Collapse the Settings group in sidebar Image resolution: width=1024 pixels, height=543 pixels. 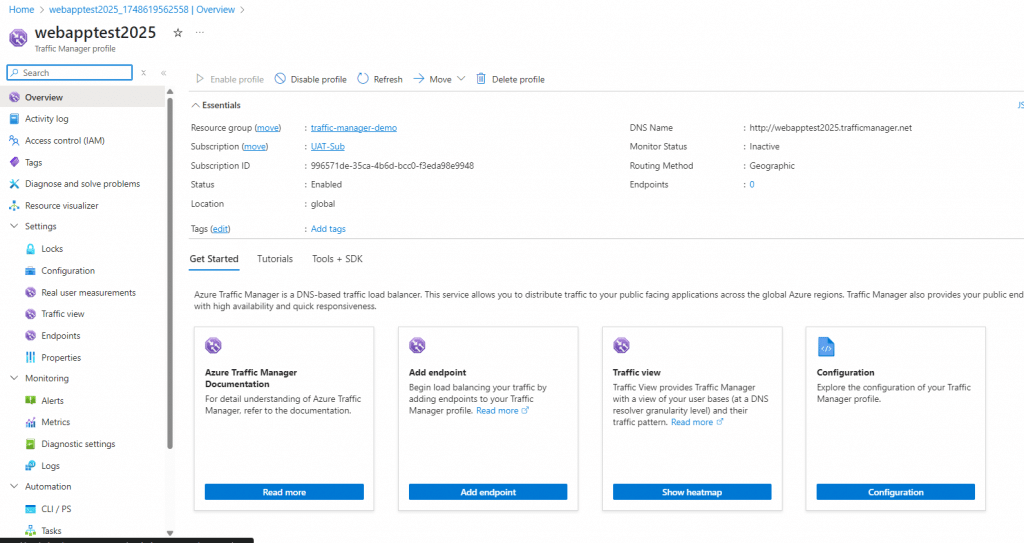[x=14, y=227]
